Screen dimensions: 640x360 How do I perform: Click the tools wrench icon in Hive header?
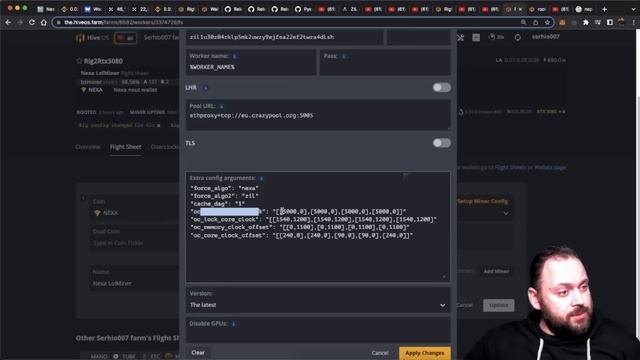[460, 38]
